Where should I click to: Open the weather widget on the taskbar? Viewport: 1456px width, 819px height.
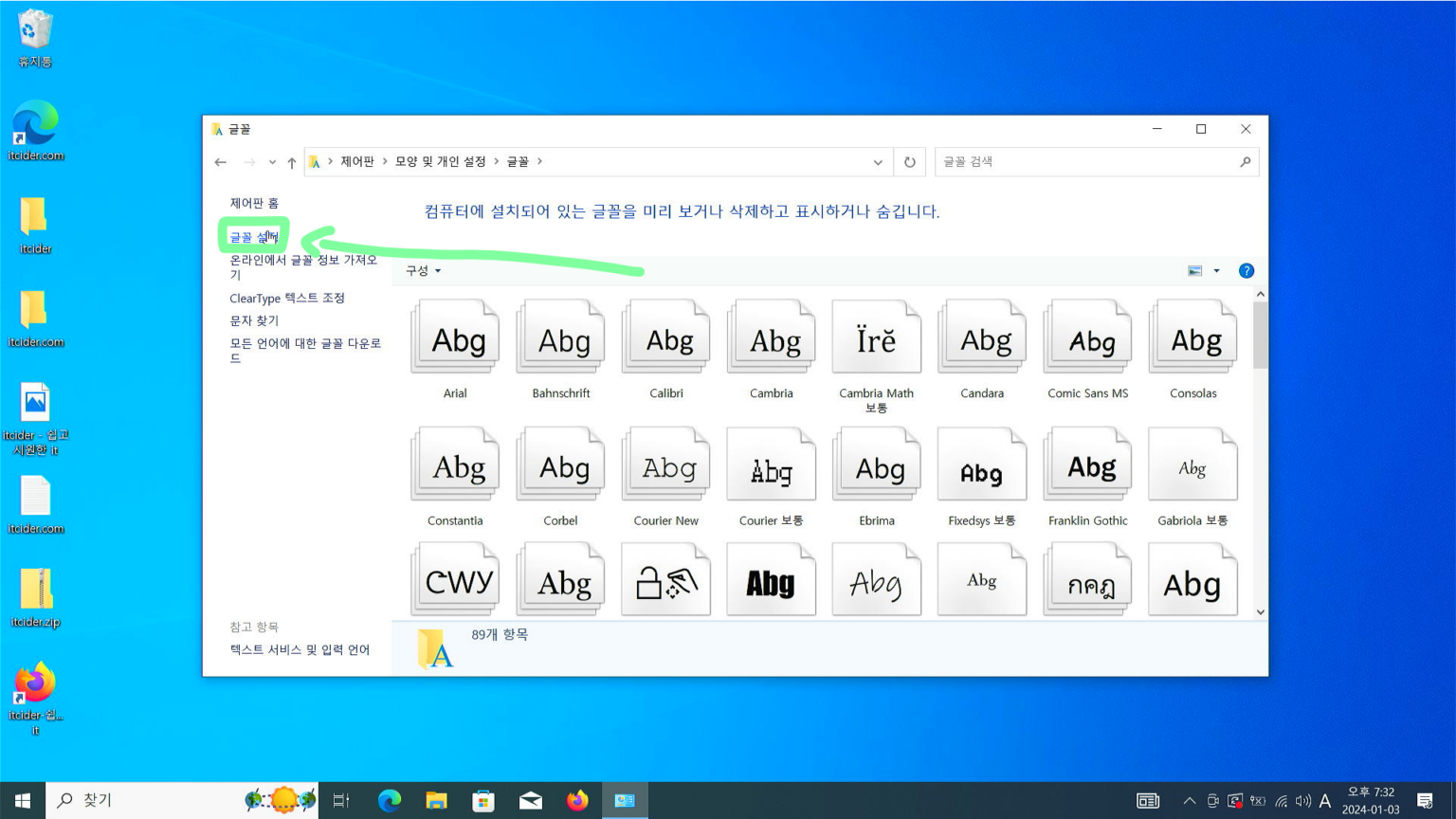pyautogui.click(x=280, y=800)
